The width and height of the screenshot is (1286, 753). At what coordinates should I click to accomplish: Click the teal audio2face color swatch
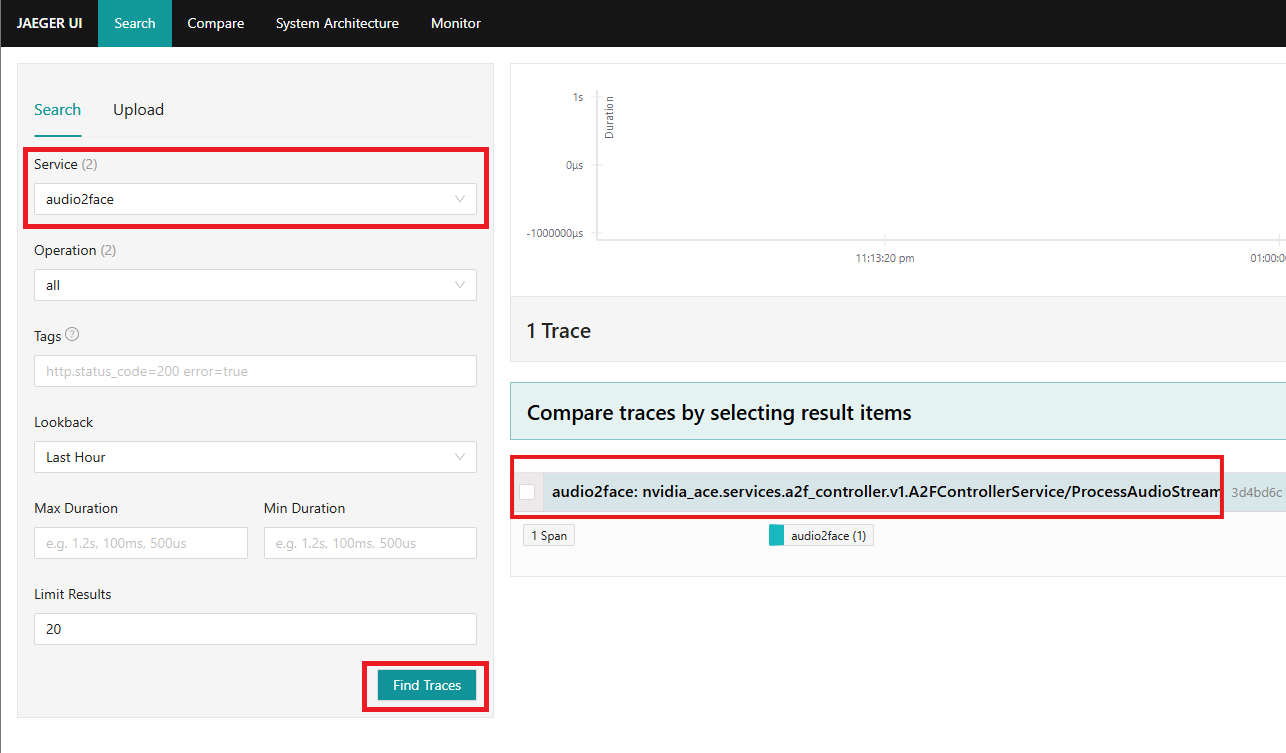(776, 536)
